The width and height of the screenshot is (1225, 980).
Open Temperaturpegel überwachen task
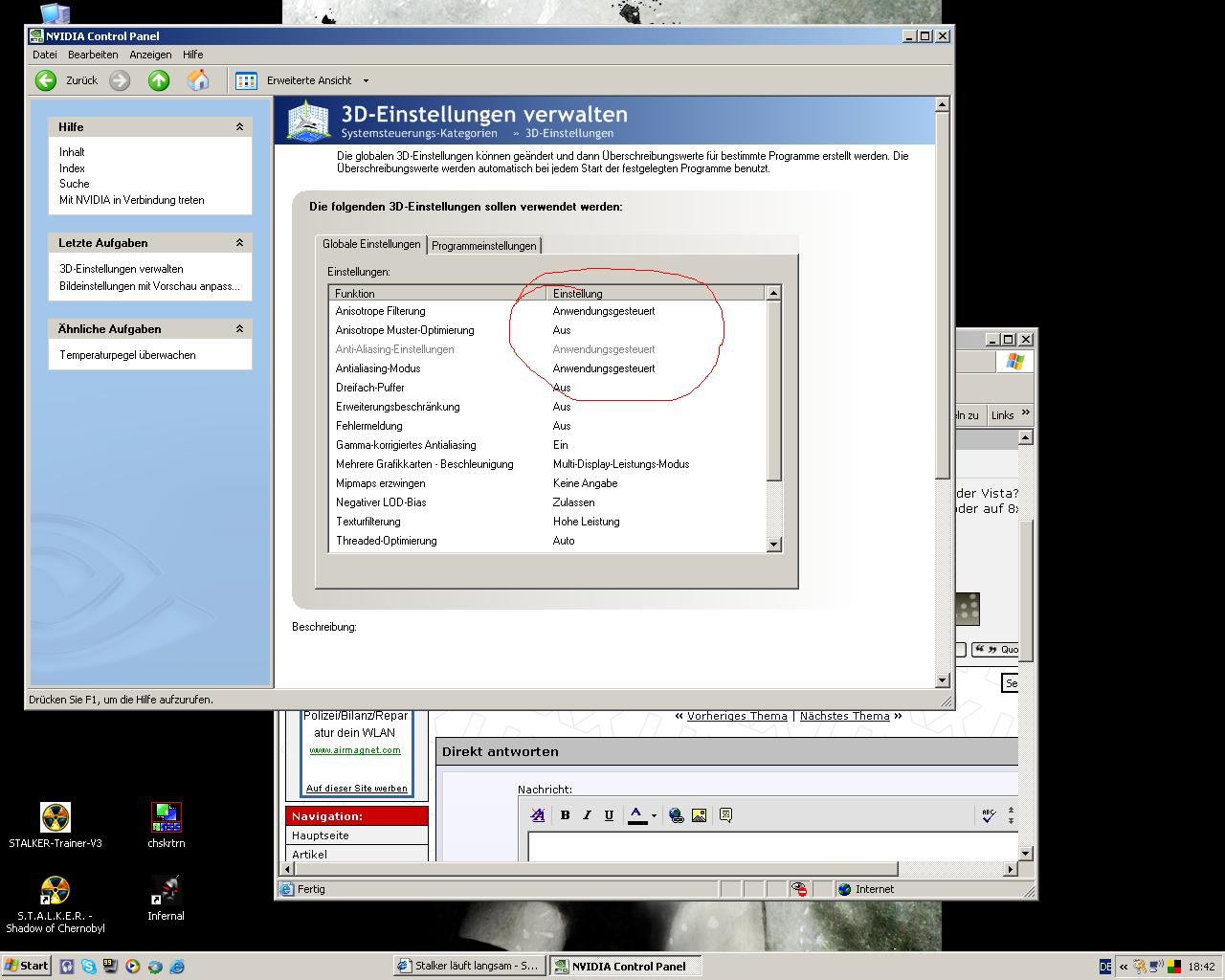tap(127, 355)
